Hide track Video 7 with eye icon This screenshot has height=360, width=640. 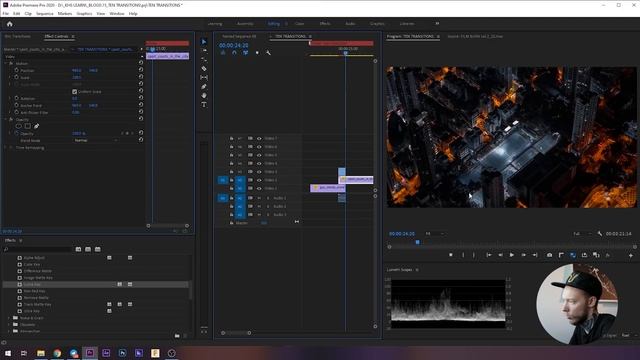pyautogui.click(x=259, y=138)
